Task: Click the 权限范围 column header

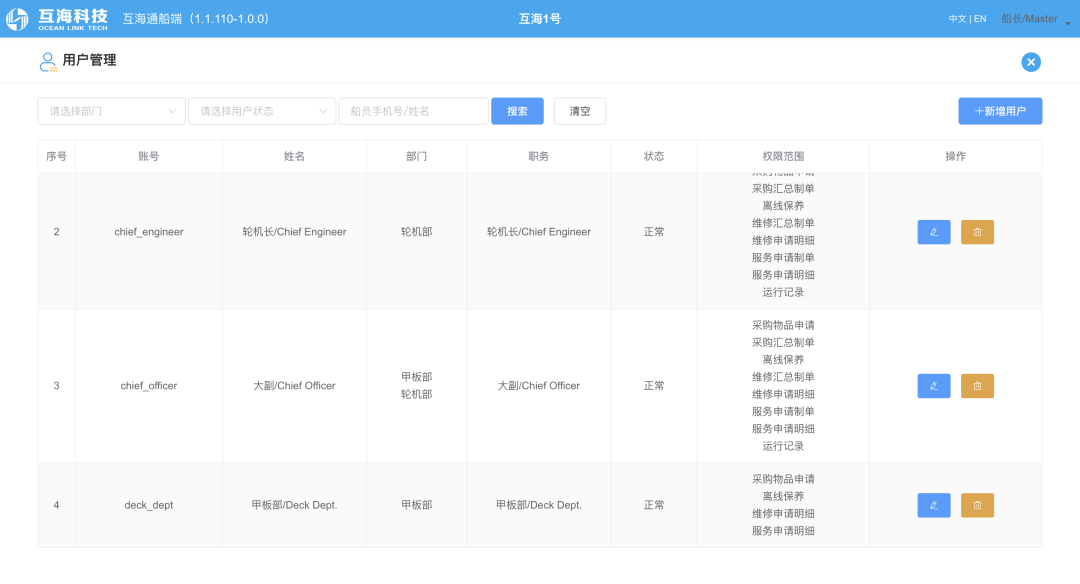Action: click(783, 156)
